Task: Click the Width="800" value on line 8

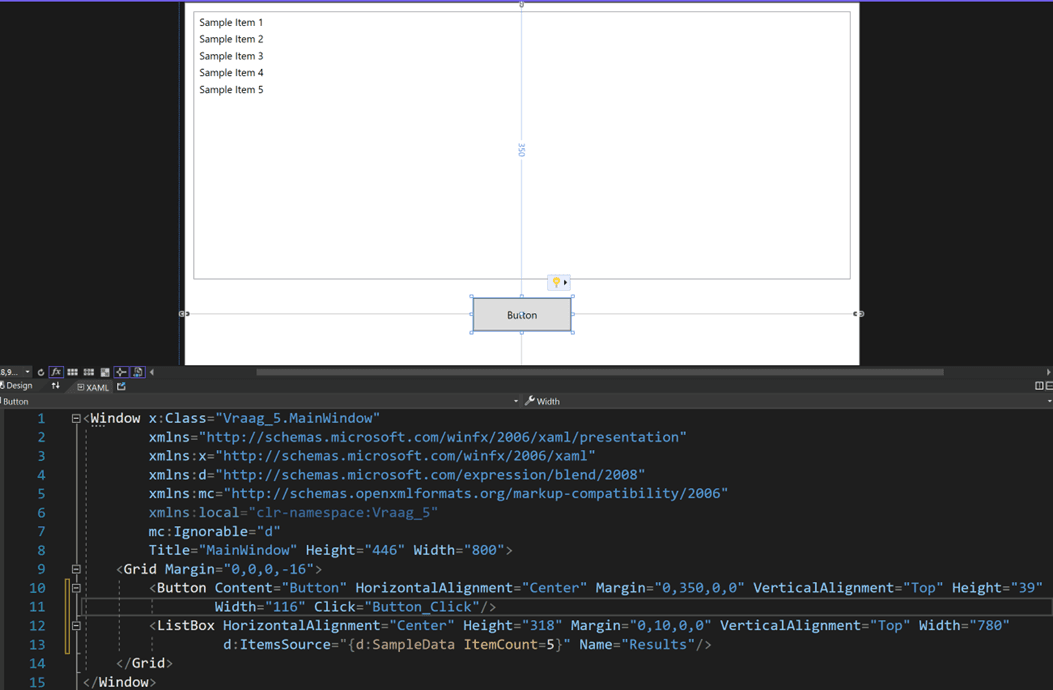Action: [x=484, y=550]
